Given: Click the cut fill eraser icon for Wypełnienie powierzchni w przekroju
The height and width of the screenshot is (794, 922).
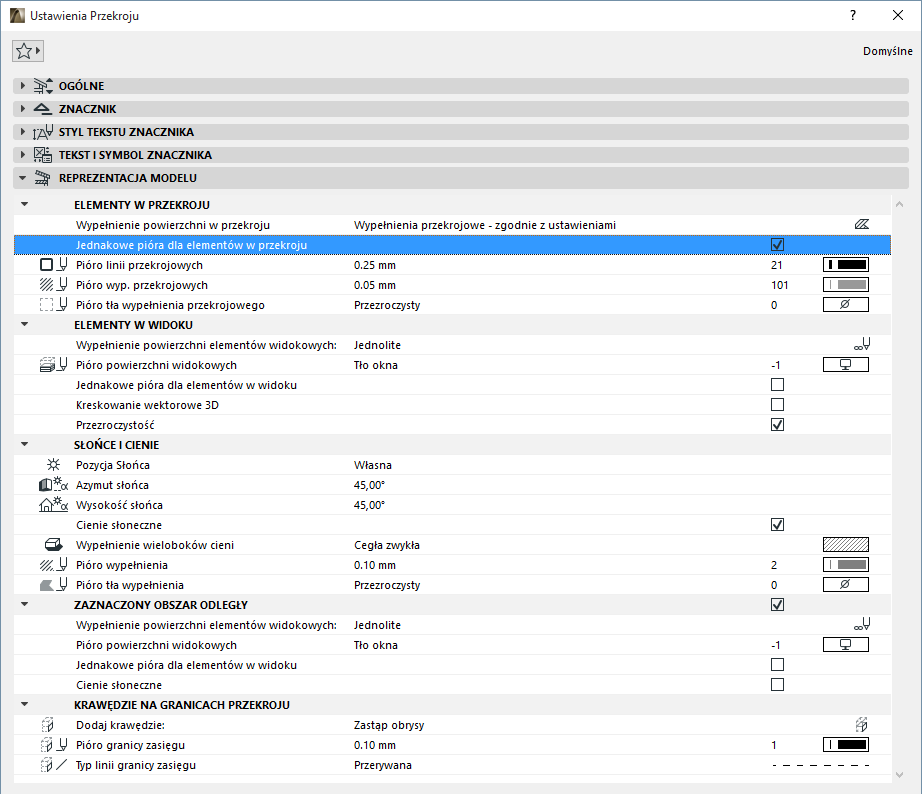Looking at the screenshot, I should click(861, 225).
